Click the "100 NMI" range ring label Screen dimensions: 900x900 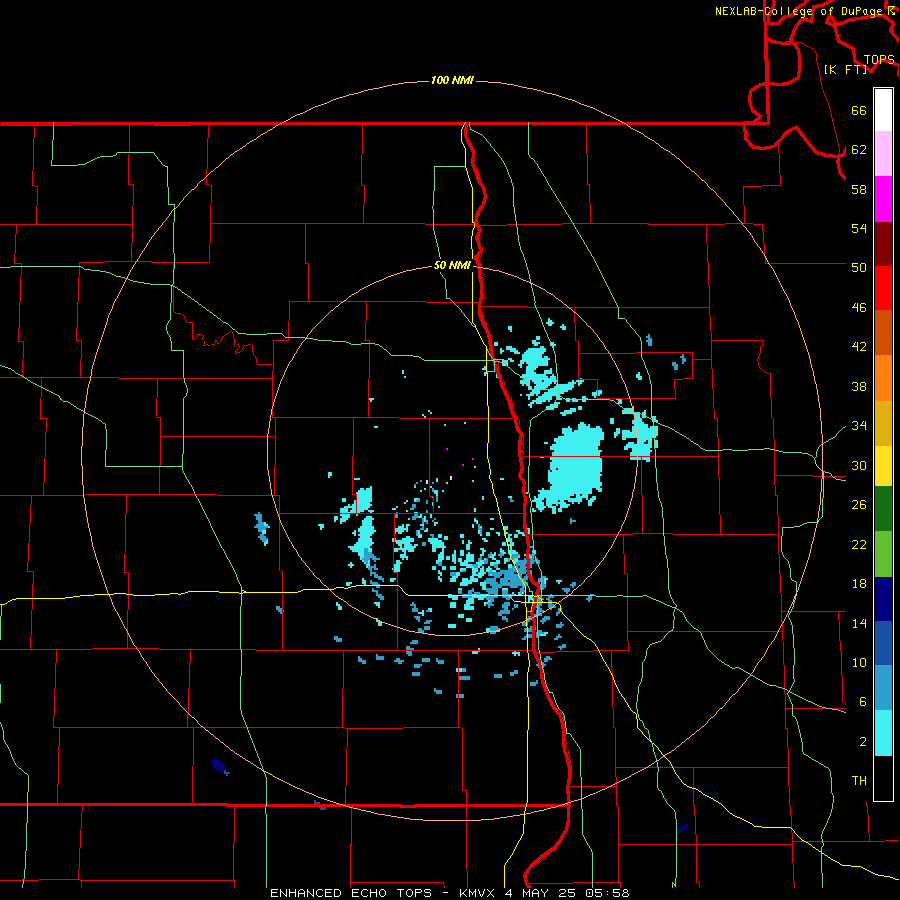pyautogui.click(x=452, y=80)
